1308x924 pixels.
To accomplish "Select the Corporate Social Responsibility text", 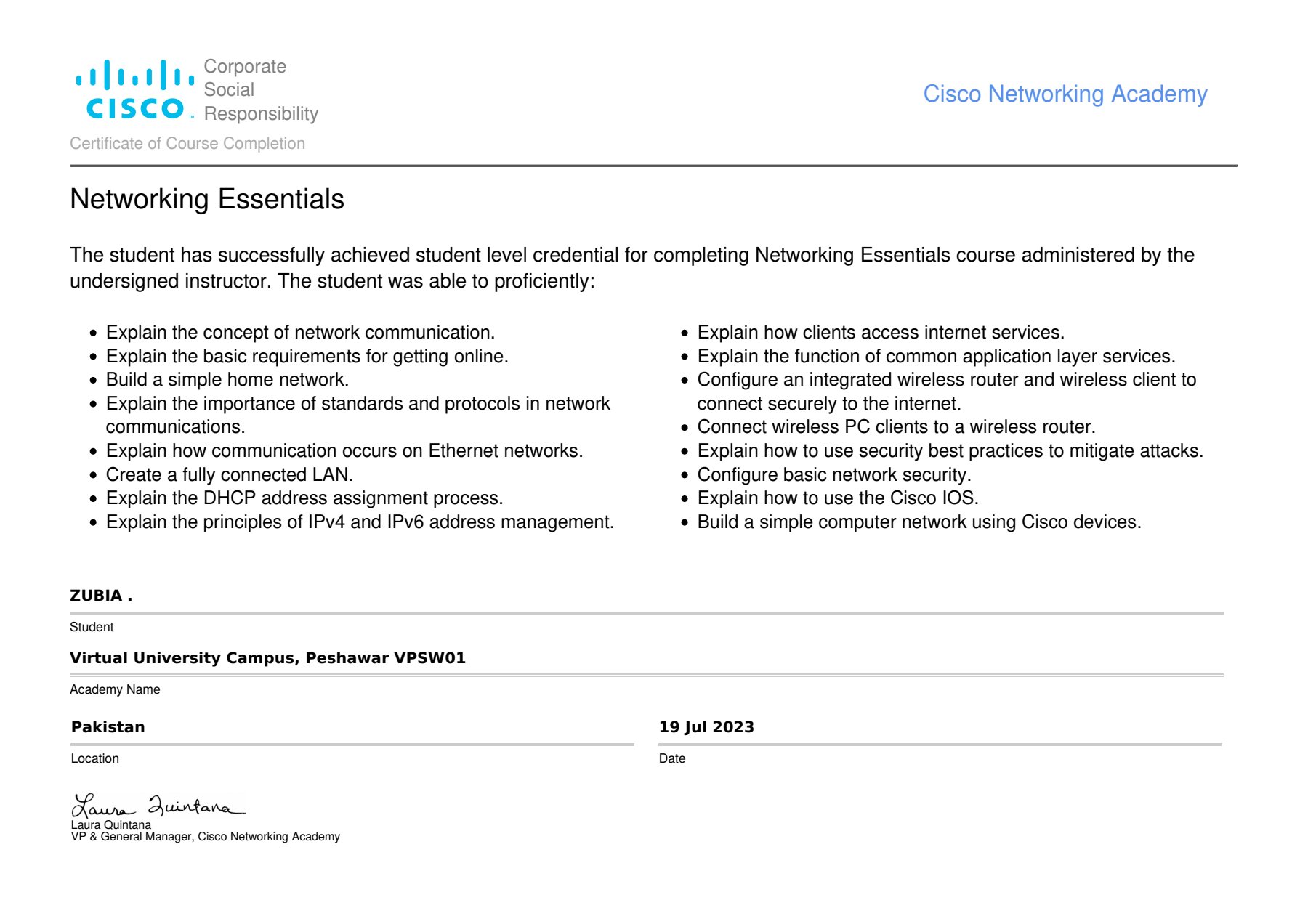I will coord(261,90).
